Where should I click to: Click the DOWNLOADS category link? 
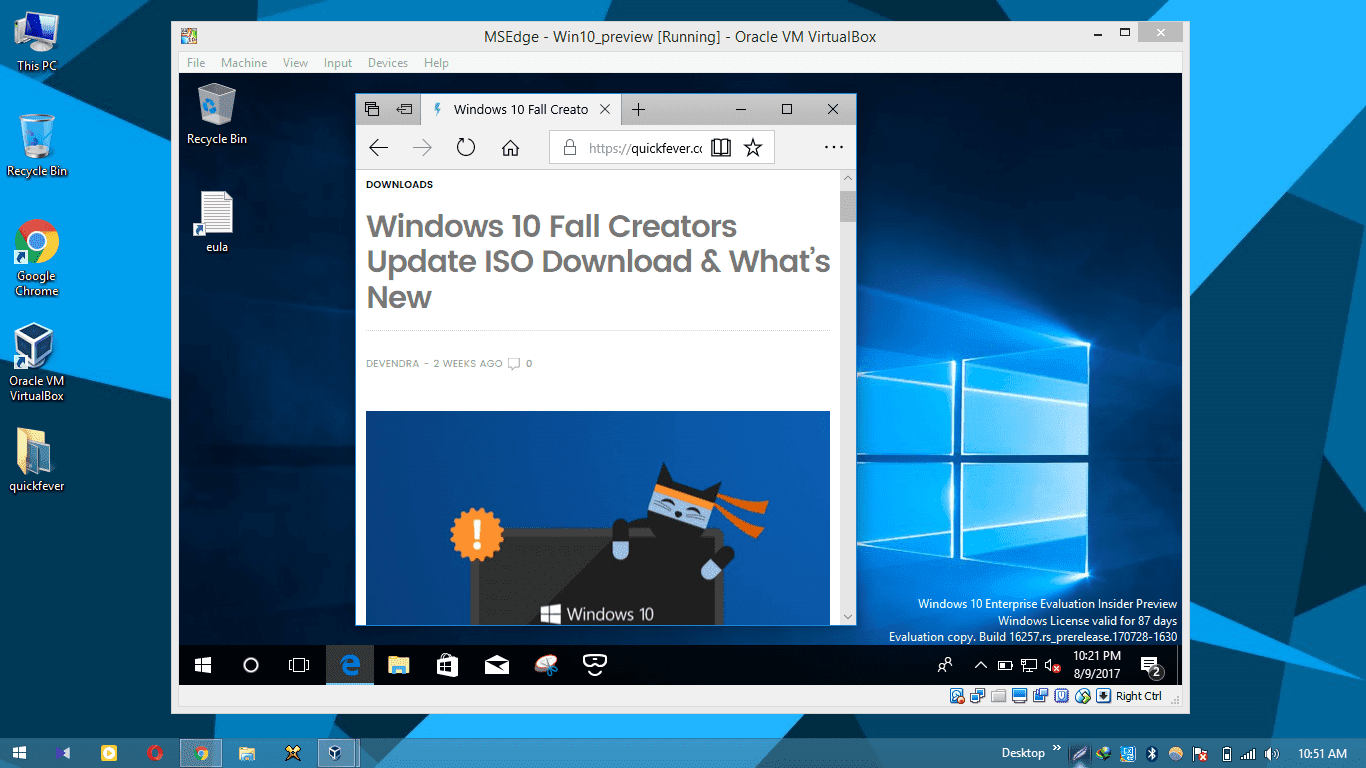[x=399, y=185]
